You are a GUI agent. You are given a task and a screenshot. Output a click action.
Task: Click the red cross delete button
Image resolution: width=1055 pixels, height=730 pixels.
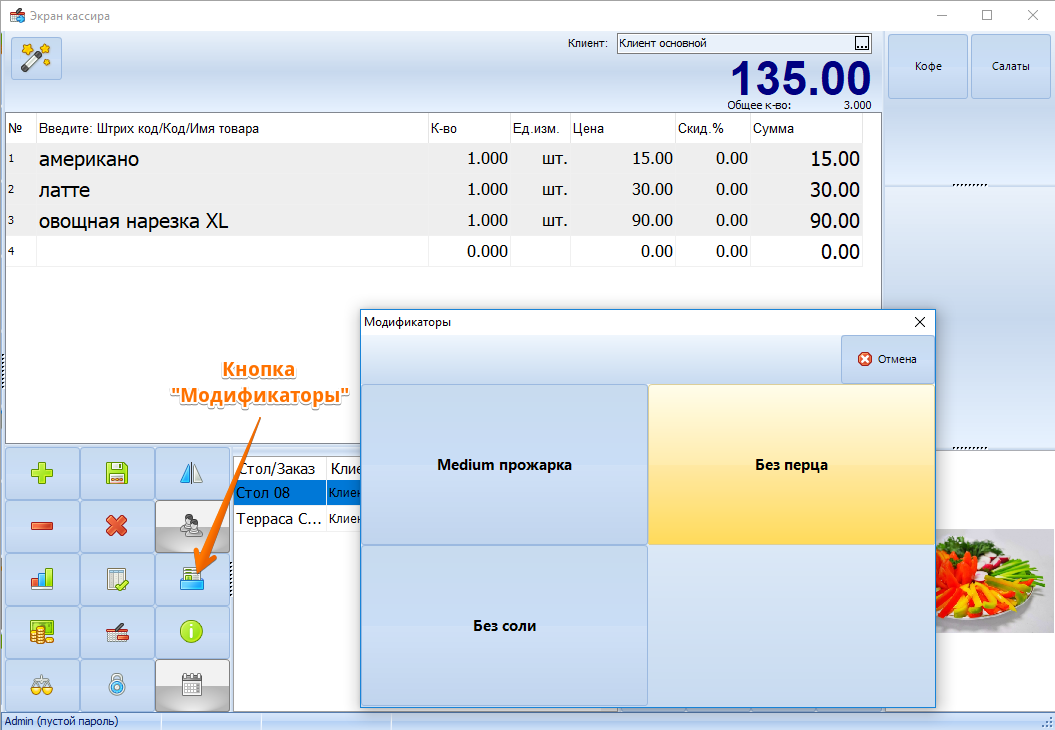point(117,526)
